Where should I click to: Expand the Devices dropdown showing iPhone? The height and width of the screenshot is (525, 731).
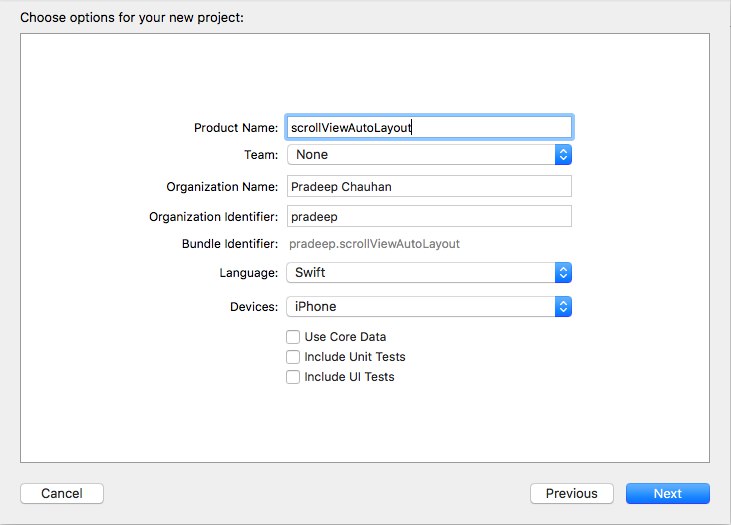click(x=429, y=307)
